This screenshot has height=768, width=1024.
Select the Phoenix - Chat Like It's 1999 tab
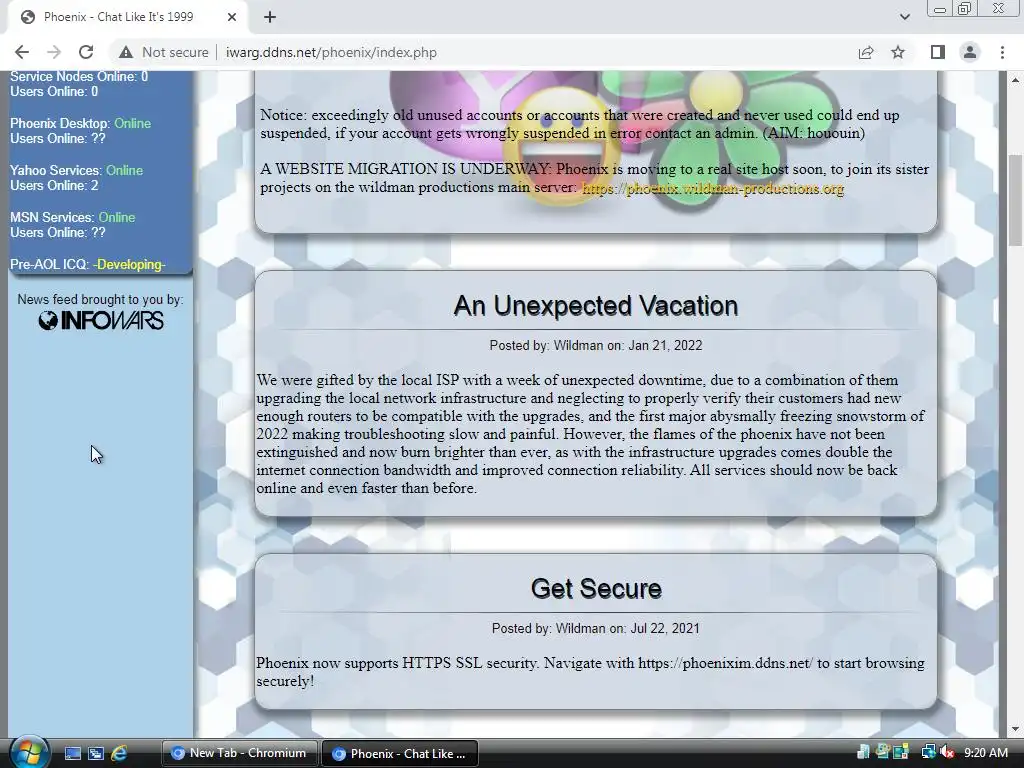coord(129,17)
